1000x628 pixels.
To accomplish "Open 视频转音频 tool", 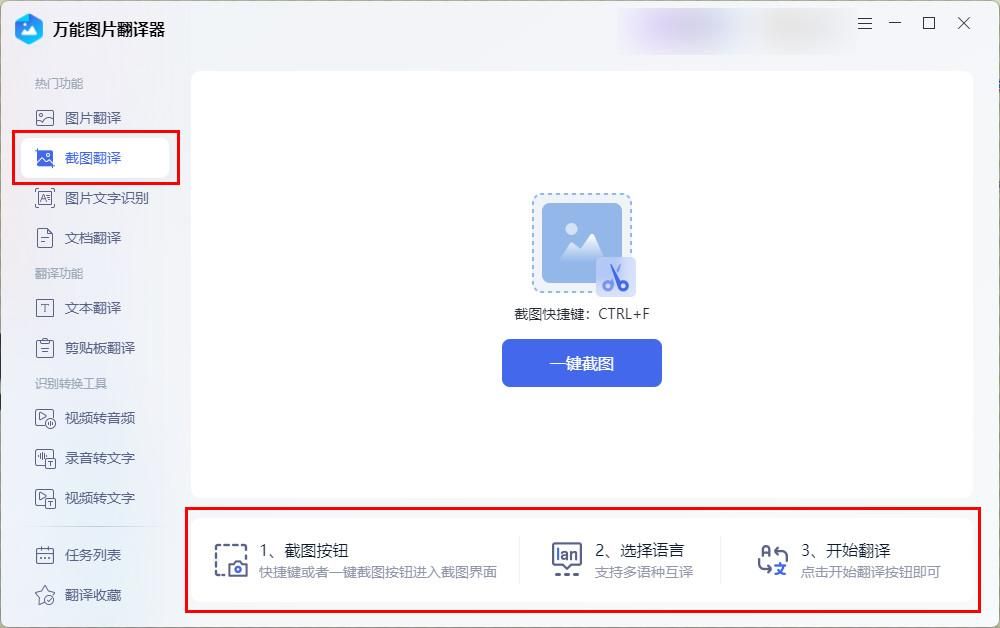I will point(95,418).
